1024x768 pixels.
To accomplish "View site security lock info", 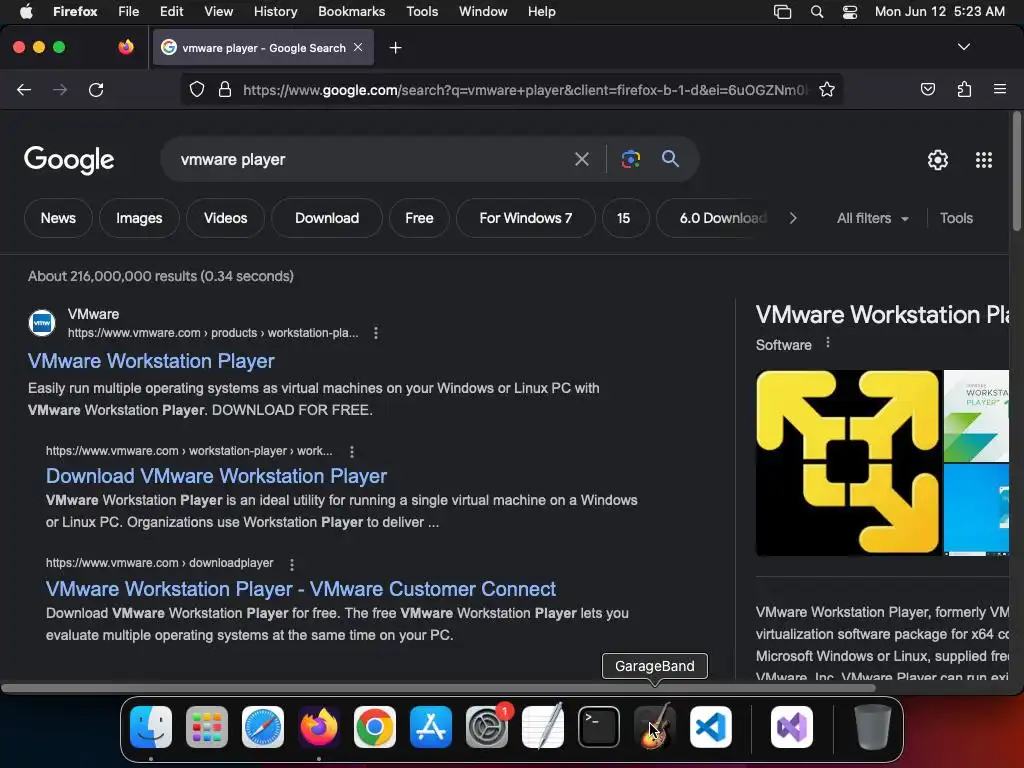I will click(x=225, y=89).
